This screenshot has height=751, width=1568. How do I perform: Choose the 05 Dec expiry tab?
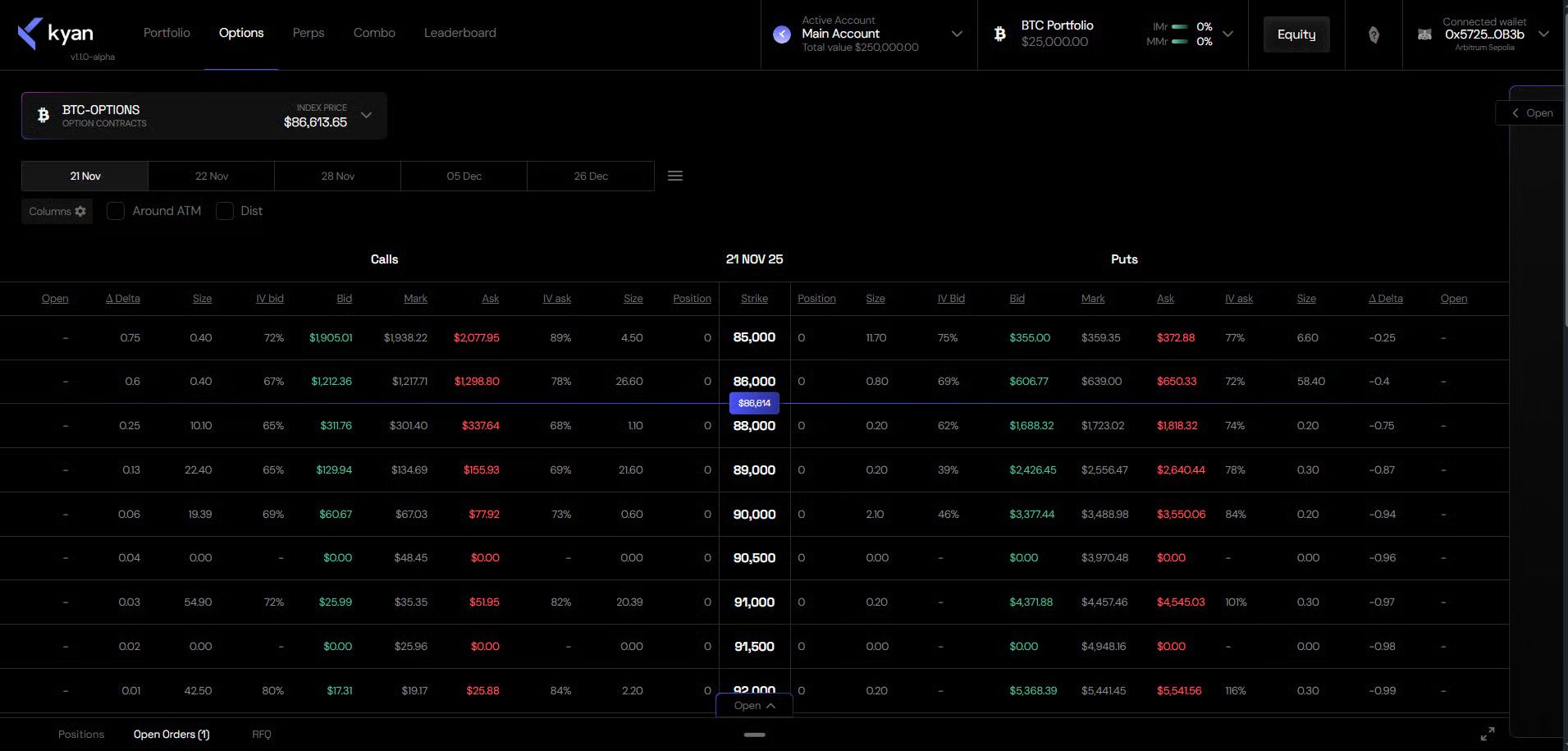(464, 176)
